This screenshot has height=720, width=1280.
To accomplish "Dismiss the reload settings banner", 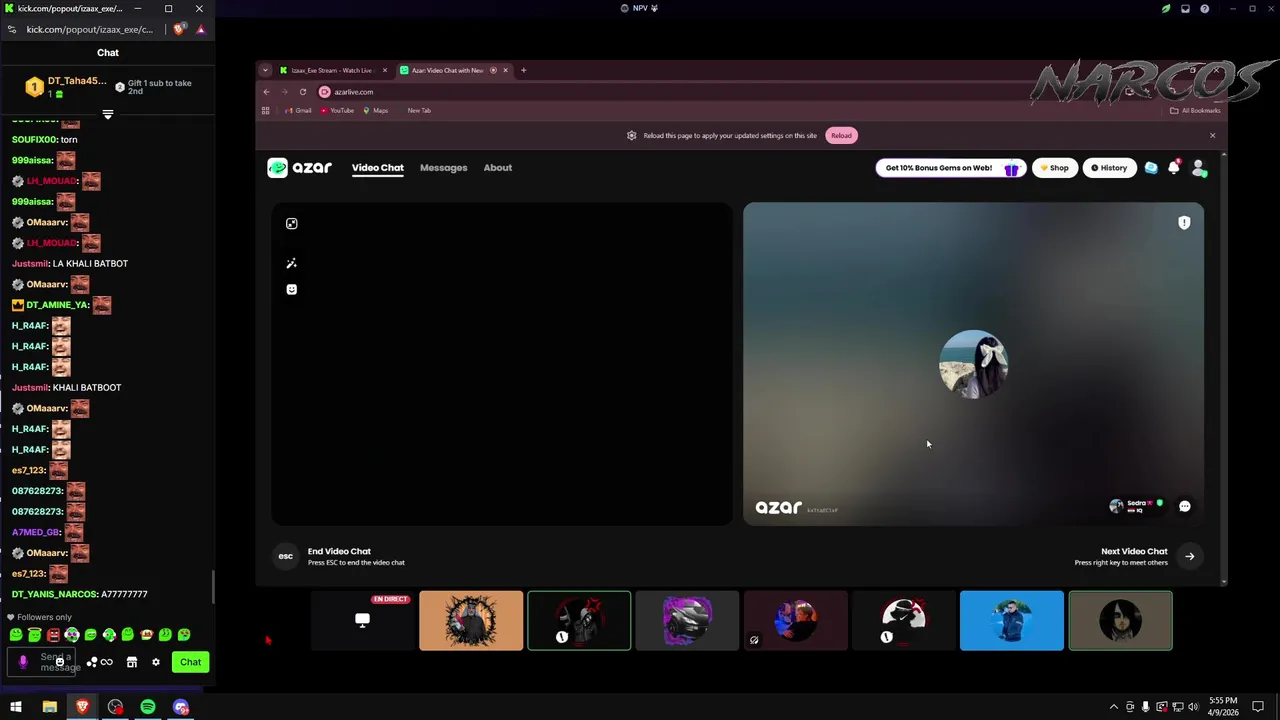I will pos(1212,136).
